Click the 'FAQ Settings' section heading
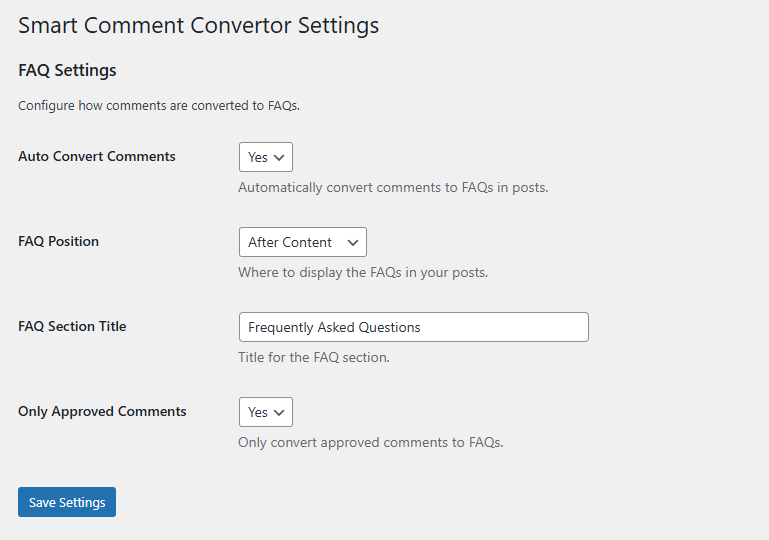The height and width of the screenshot is (540, 769). 67,70
